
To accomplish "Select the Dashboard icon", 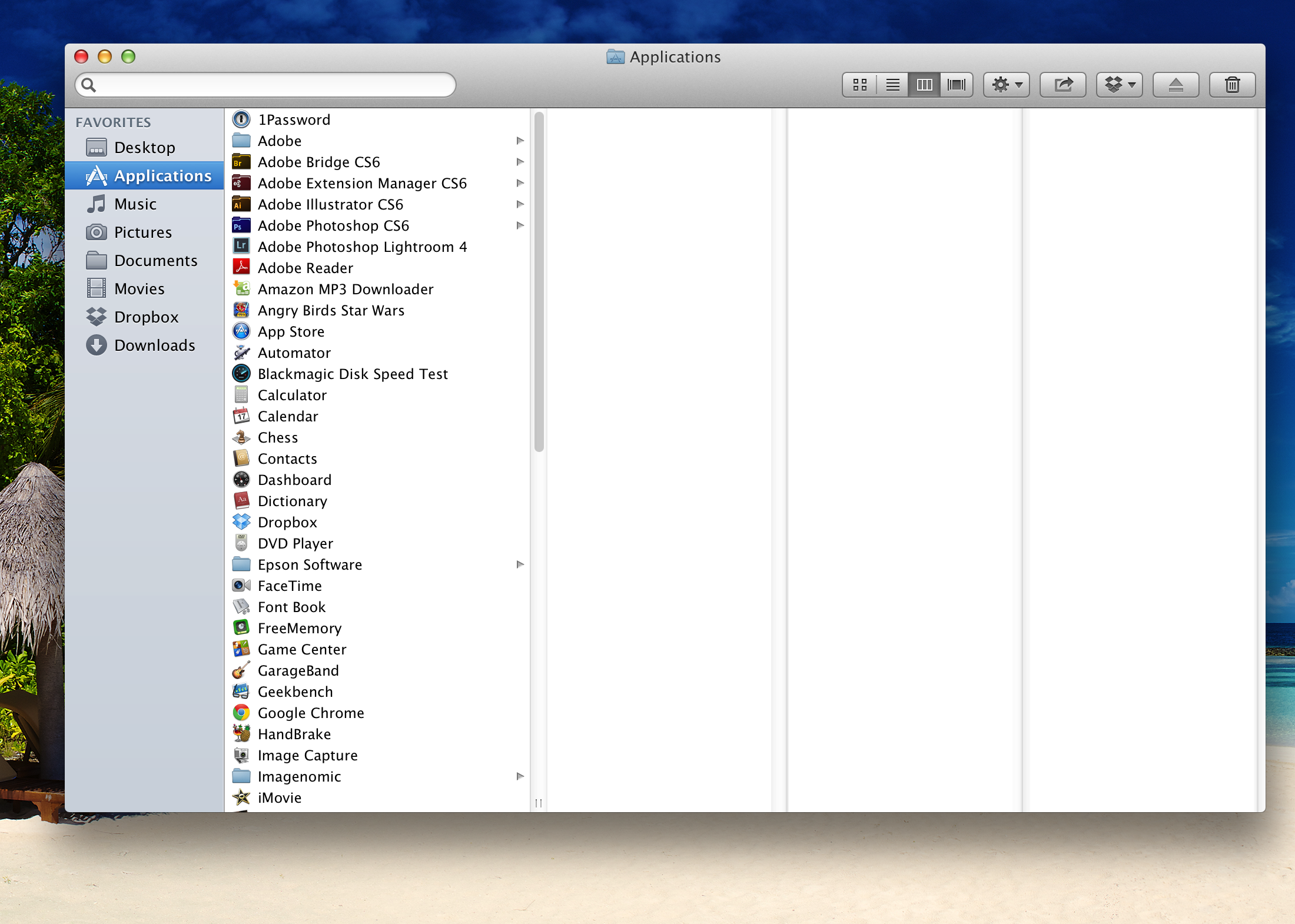I will click(241, 479).
